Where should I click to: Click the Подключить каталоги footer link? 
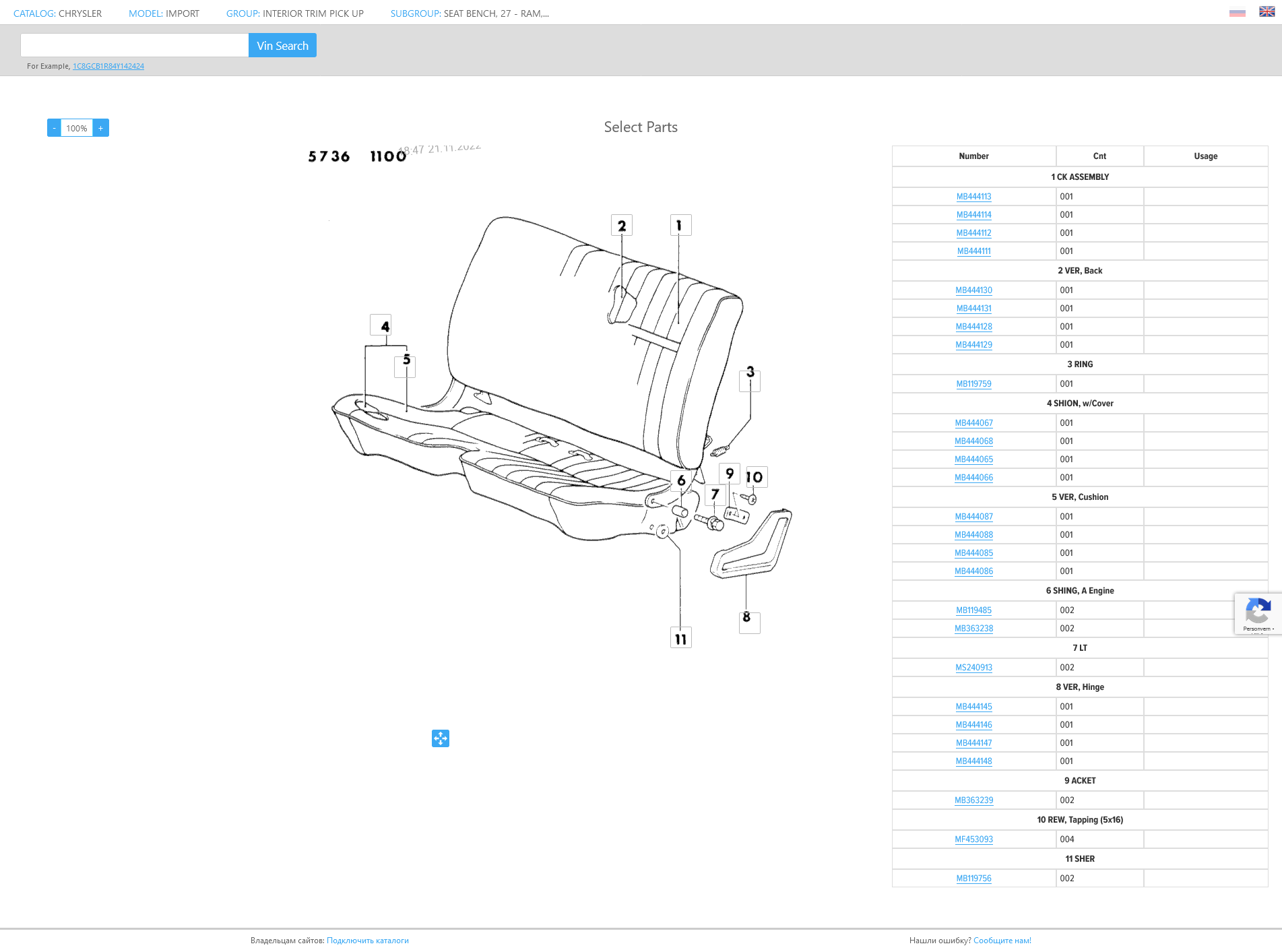pos(367,941)
